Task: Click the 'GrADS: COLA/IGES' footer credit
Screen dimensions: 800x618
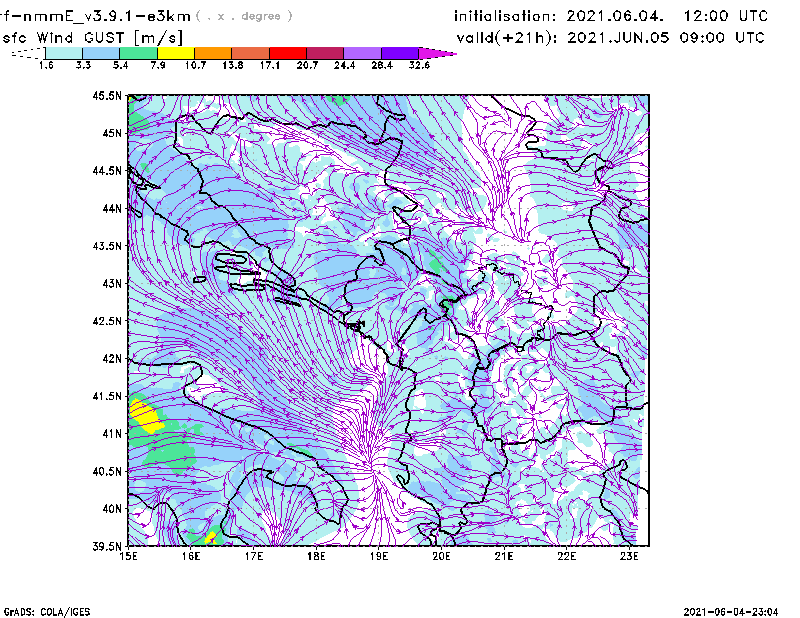Action: click(x=47, y=612)
